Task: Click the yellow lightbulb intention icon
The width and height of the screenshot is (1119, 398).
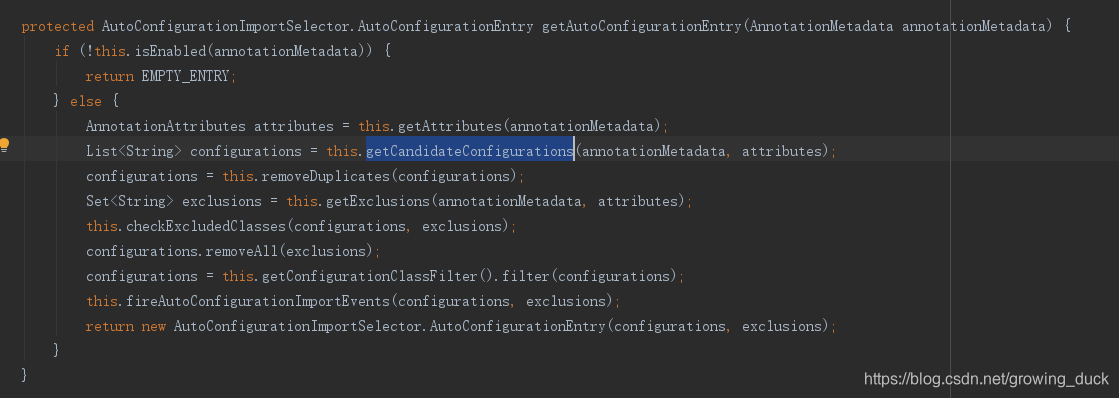Action: pyautogui.click(x=4, y=146)
